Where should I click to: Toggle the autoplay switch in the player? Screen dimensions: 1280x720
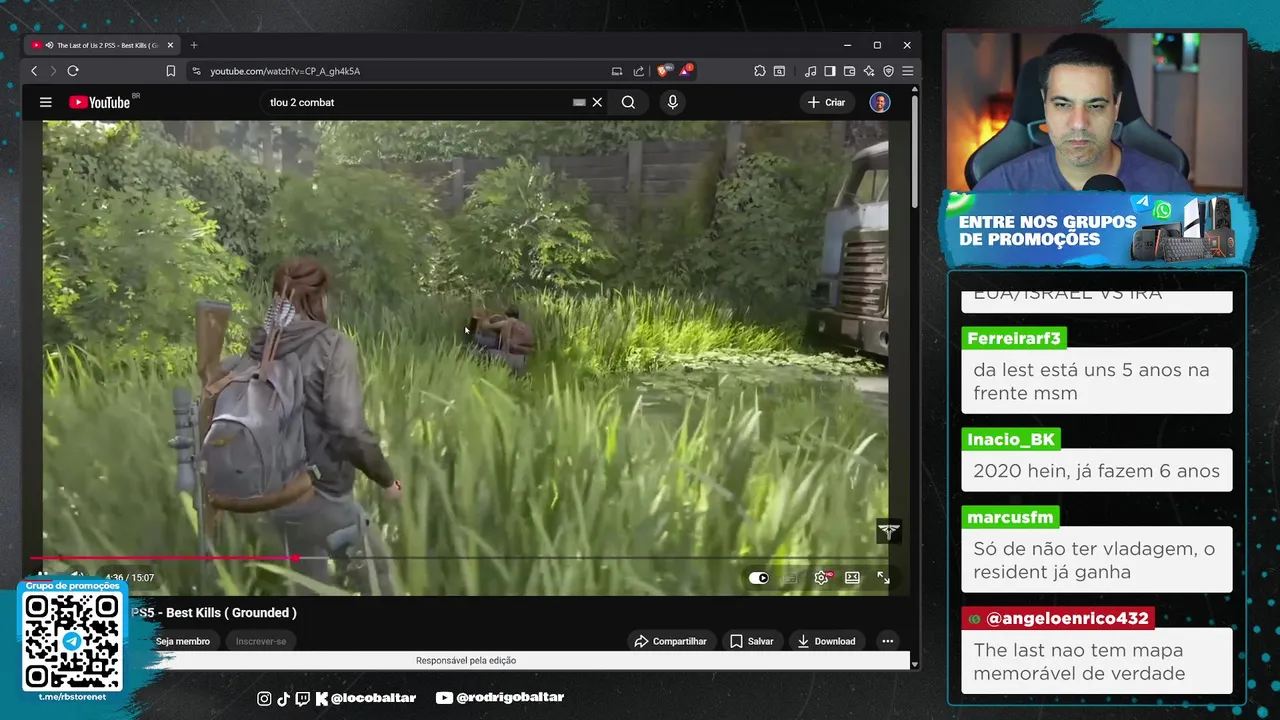pyautogui.click(x=759, y=578)
